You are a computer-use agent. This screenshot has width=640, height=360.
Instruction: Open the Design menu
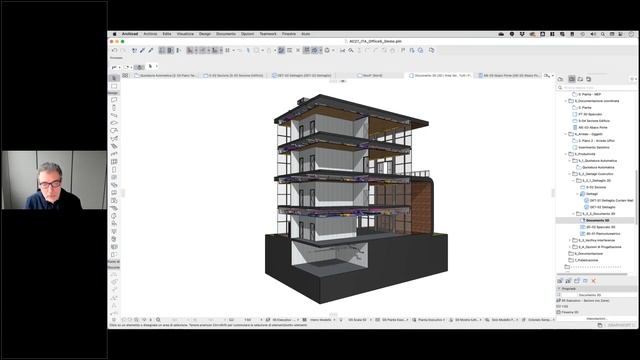tap(205, 34)
